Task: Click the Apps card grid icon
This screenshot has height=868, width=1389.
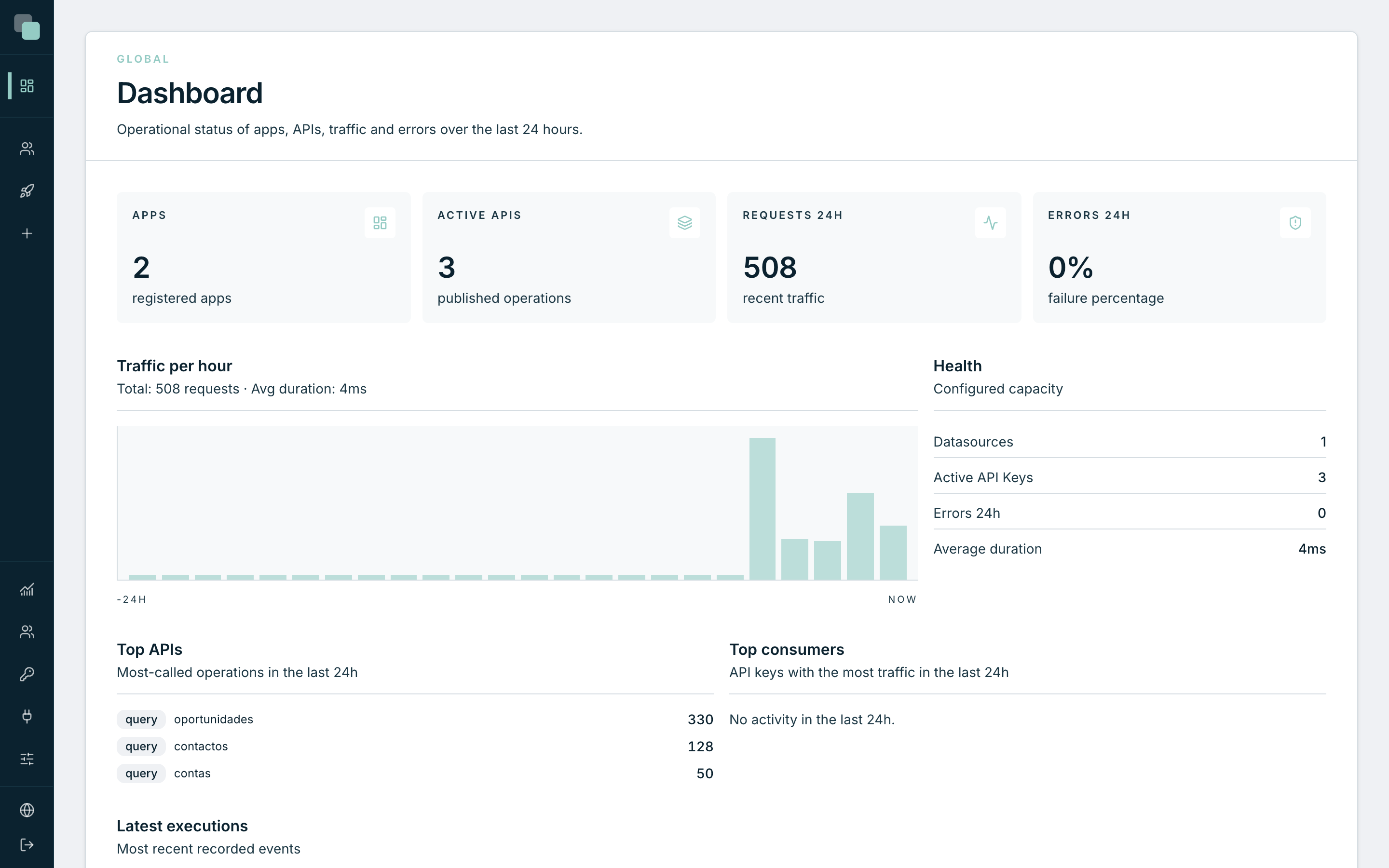Action: (x=380, y=223)
